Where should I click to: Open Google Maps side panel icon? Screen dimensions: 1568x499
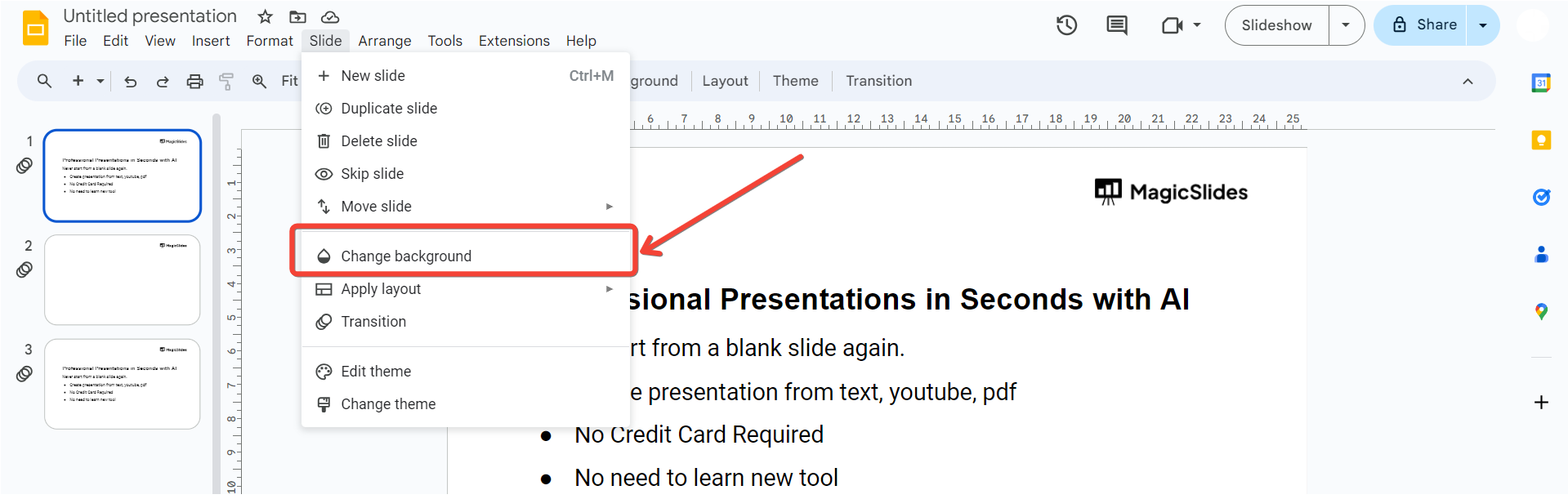click(1541, 311)
